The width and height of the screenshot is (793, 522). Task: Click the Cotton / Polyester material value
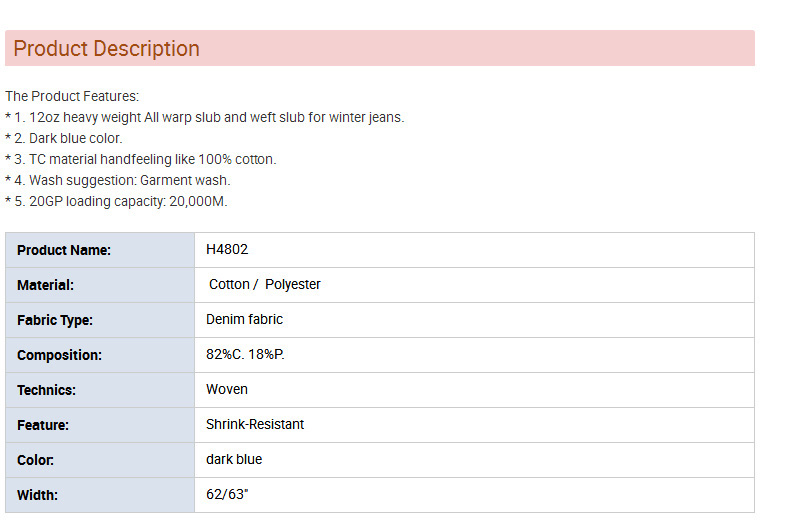[265, 284]
